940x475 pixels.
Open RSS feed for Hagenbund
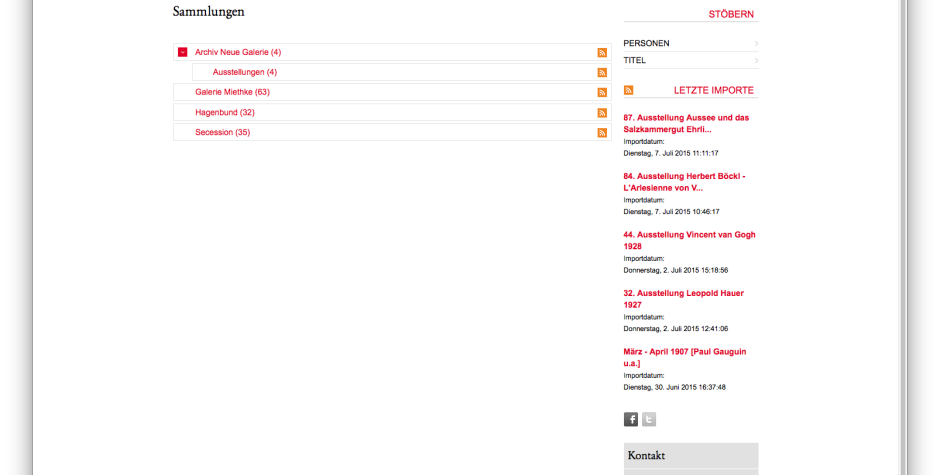(x=602, y=113)
